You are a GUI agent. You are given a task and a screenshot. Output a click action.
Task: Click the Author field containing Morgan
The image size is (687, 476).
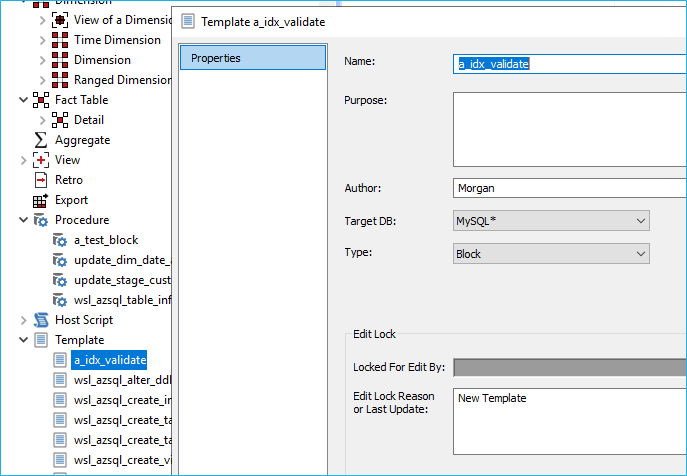pyautogui.click(x=570, y=187)
